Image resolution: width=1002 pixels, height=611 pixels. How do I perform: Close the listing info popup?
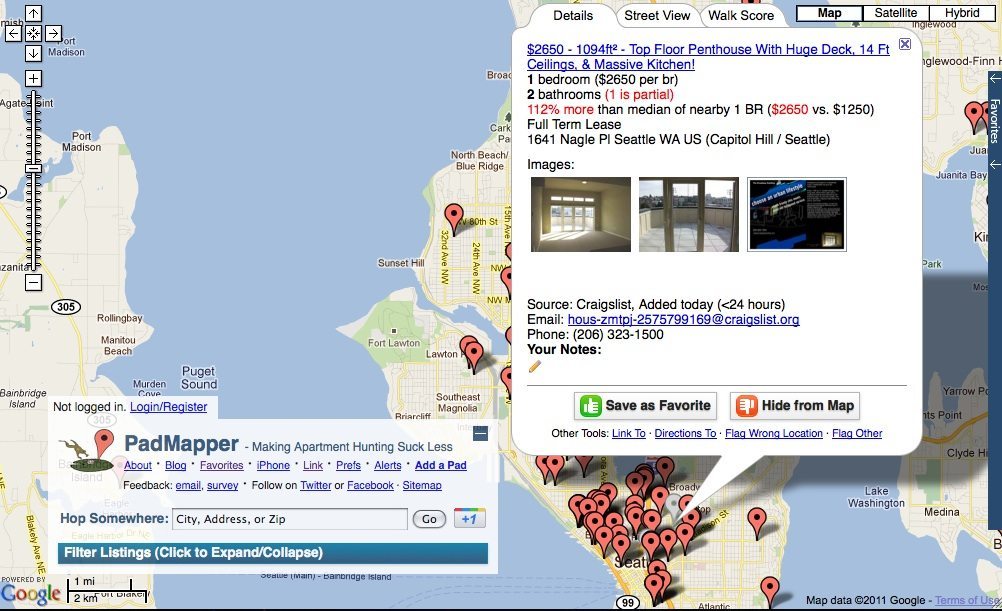pos(905,44)
